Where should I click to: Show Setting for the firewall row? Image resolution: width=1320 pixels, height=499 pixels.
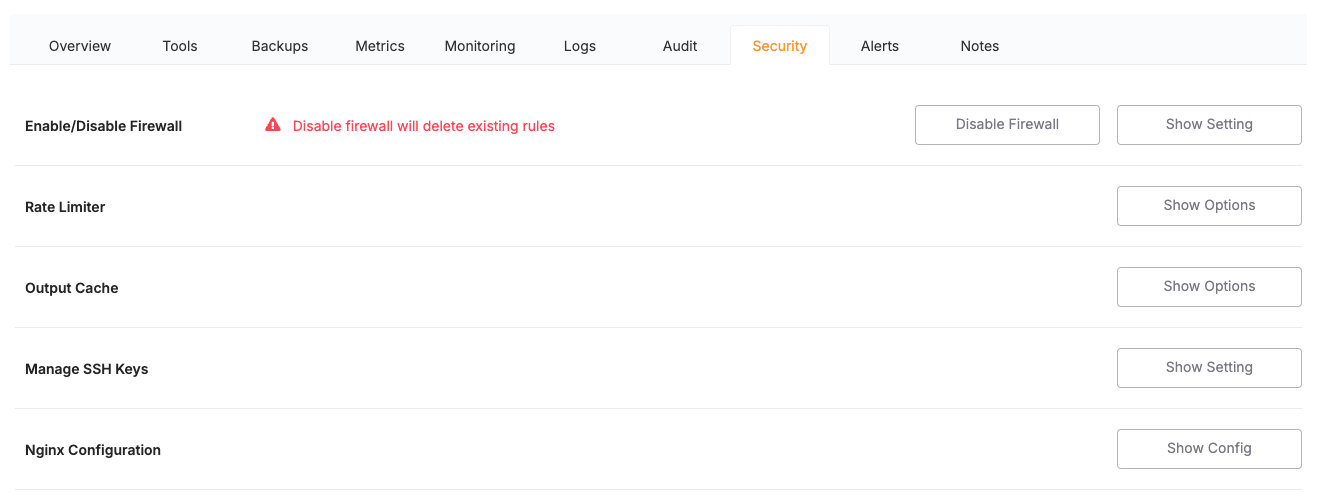click(x=1209, y=125)
